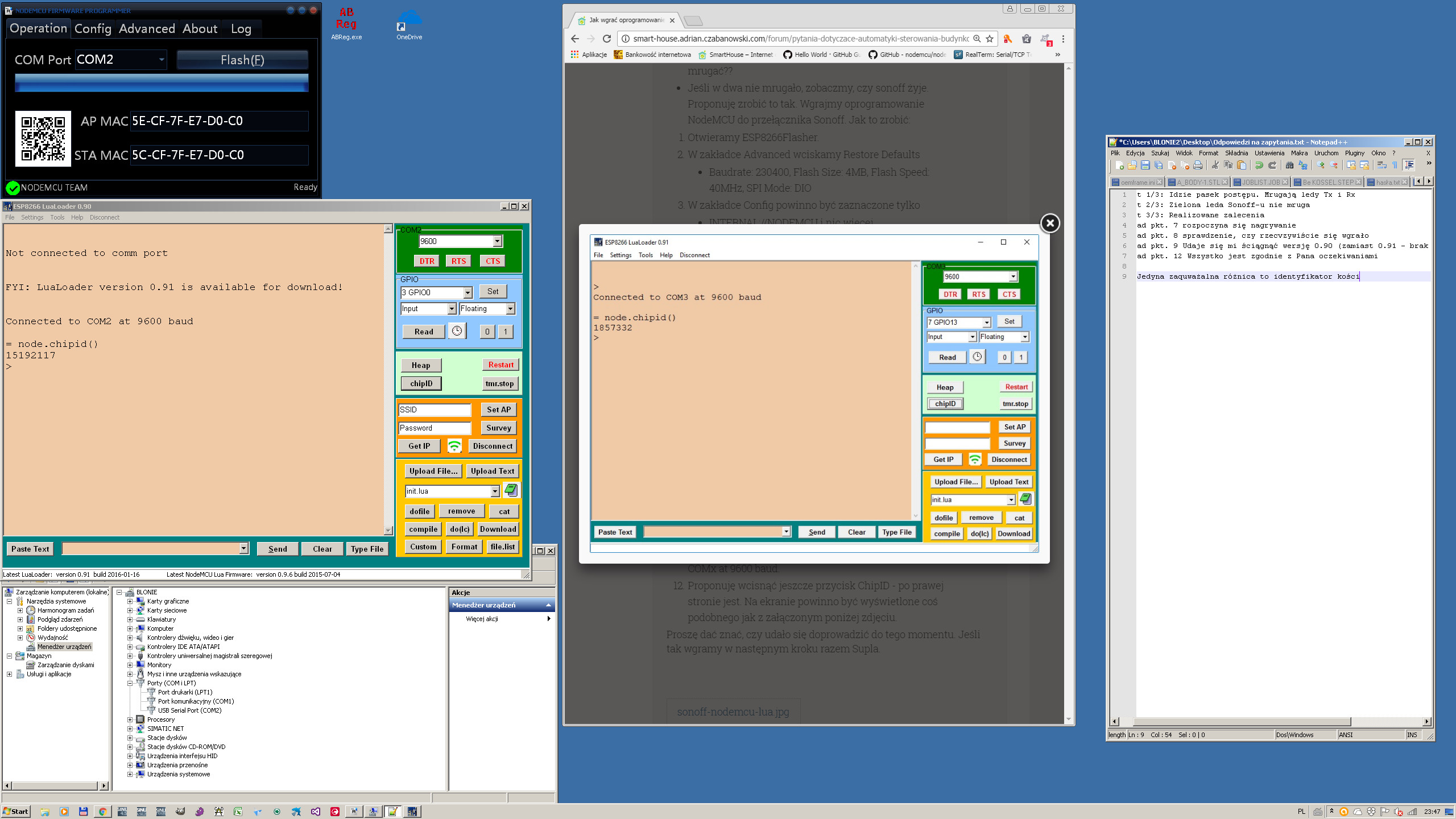This screenshot has width=1456, height=819.
Task: Open 9600 baud rate dropdown in LuaLoader 0.90
Action: pyautogui.click(x=497, y=241)
